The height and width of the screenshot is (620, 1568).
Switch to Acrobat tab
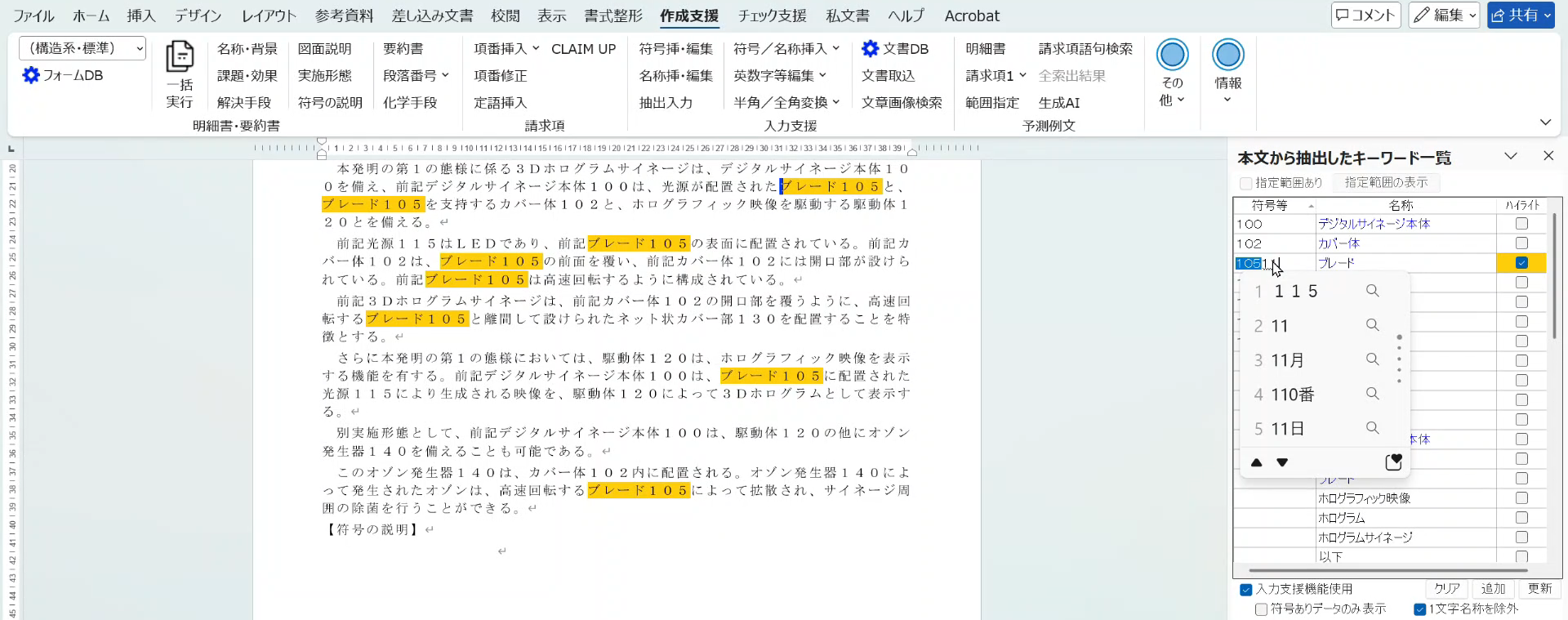pyautogui.click(x=972, y=16)
